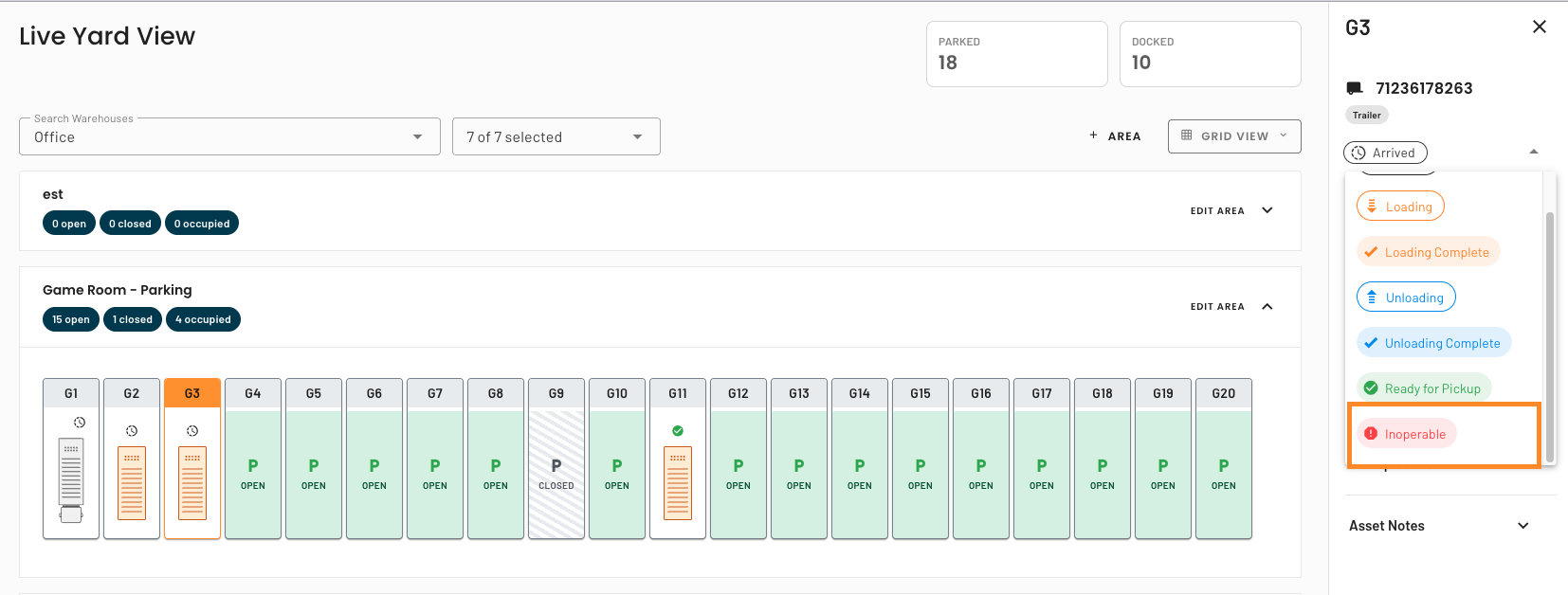Click the status list scrollbar
Screen dimensions: 1568x595
(x=1550, y=336)
